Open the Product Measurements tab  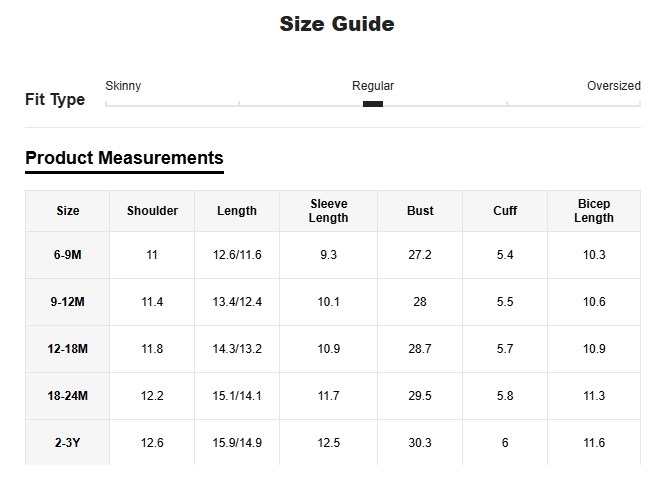pyautogui.click(x=124, y=158)
